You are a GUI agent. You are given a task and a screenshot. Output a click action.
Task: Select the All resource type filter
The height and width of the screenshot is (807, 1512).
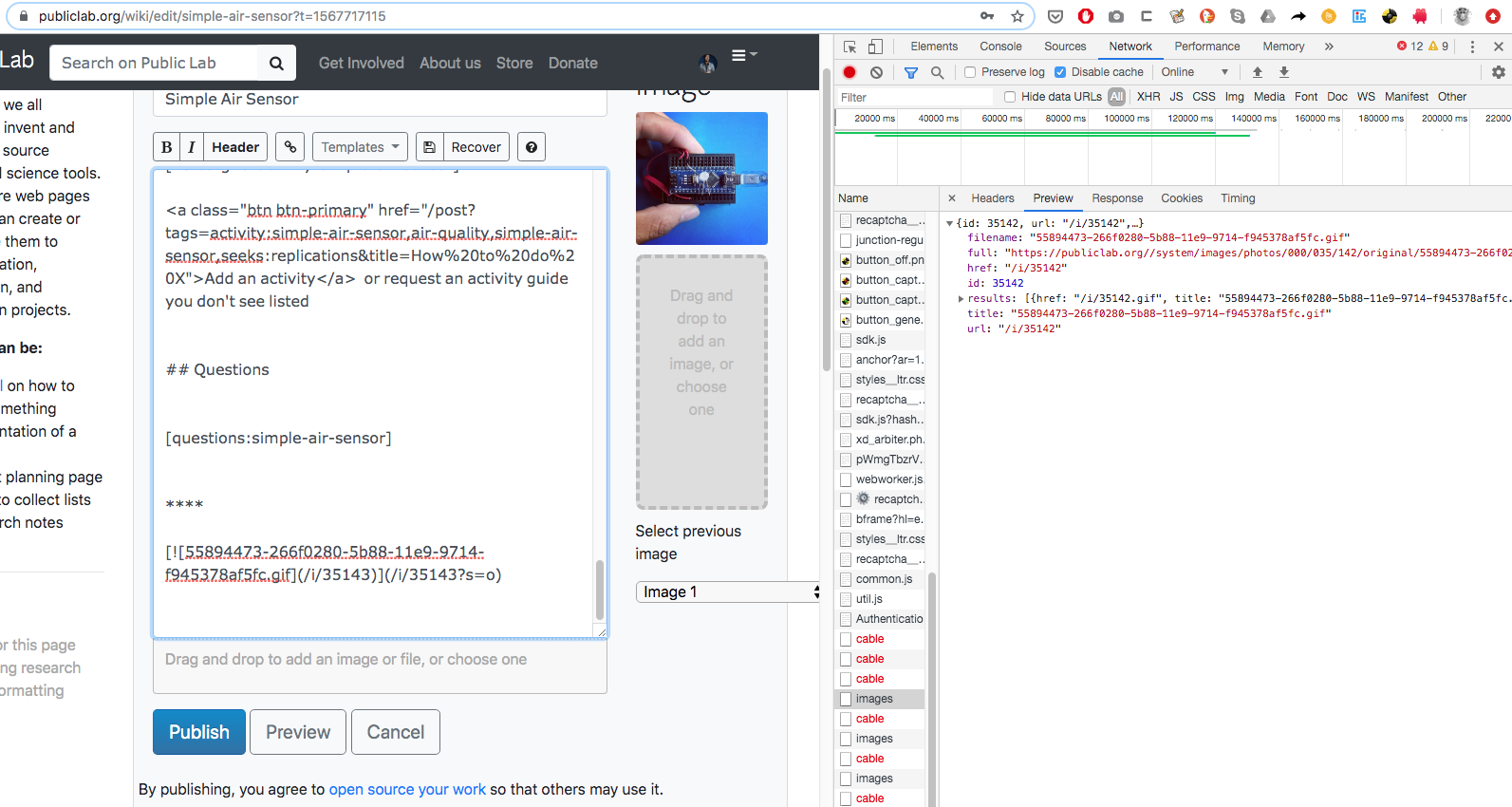[1116, 97]
